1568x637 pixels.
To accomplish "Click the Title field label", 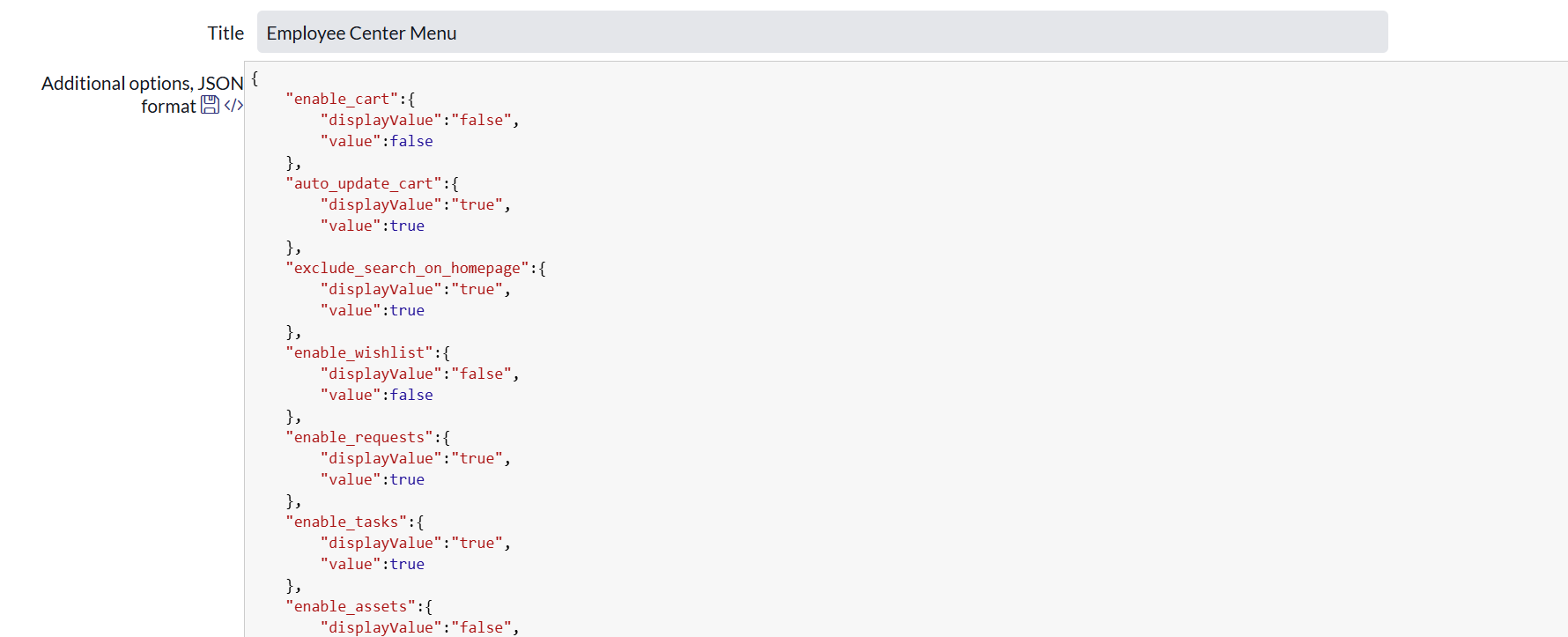I will coord(226,33).
